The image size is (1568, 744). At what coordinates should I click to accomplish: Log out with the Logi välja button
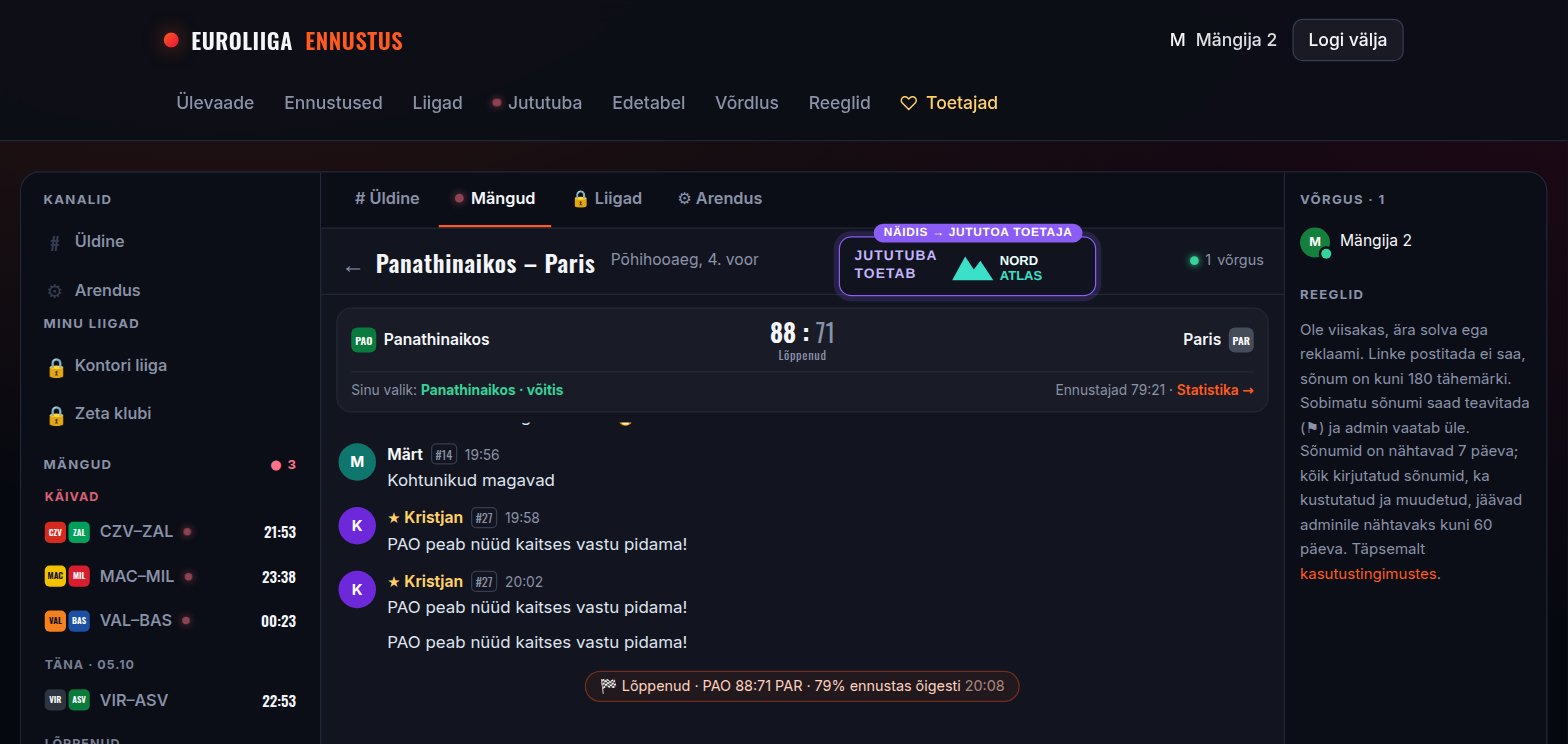1348,40
